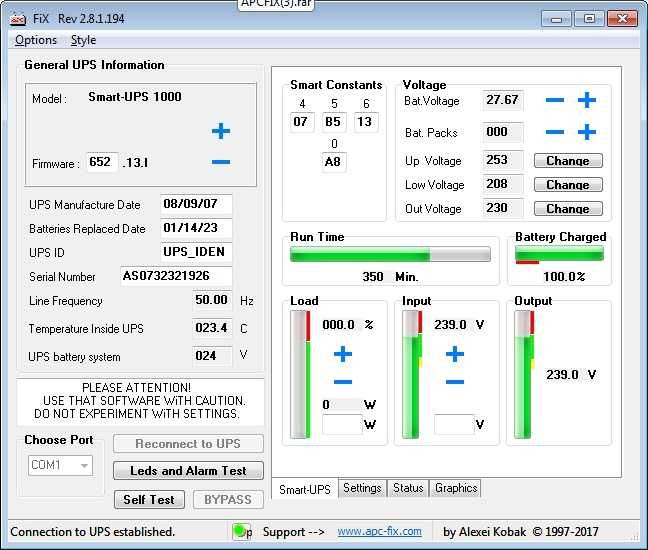Click the plus icon next to Model
This screenshot has height=550, width=648.
(x=221, y=131)
